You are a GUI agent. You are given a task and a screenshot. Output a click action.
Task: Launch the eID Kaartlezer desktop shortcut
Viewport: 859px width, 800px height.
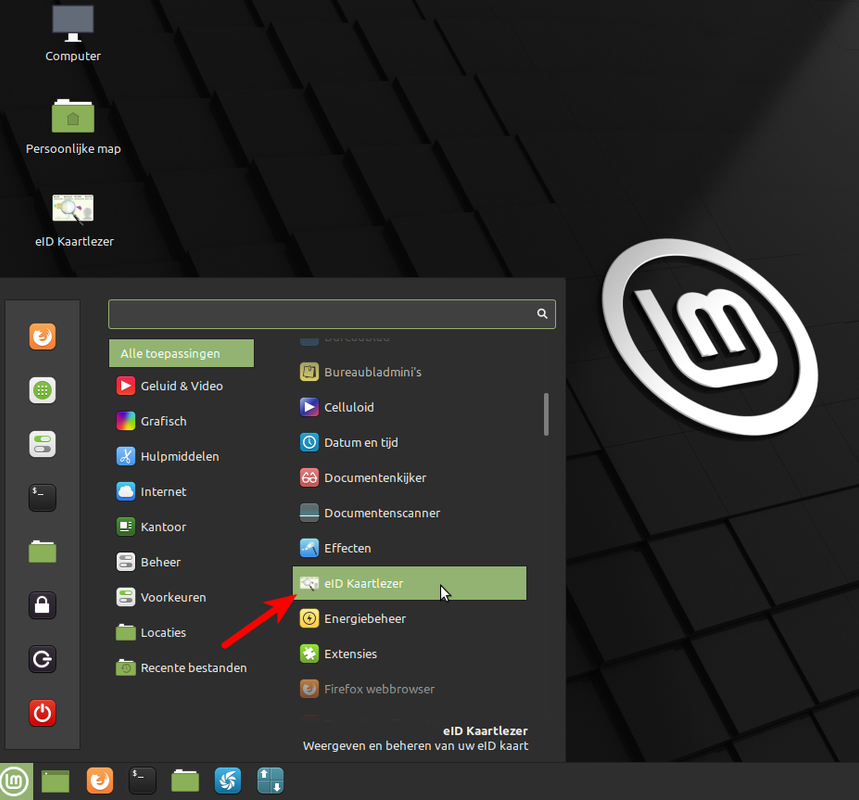[x=74, y=220]
